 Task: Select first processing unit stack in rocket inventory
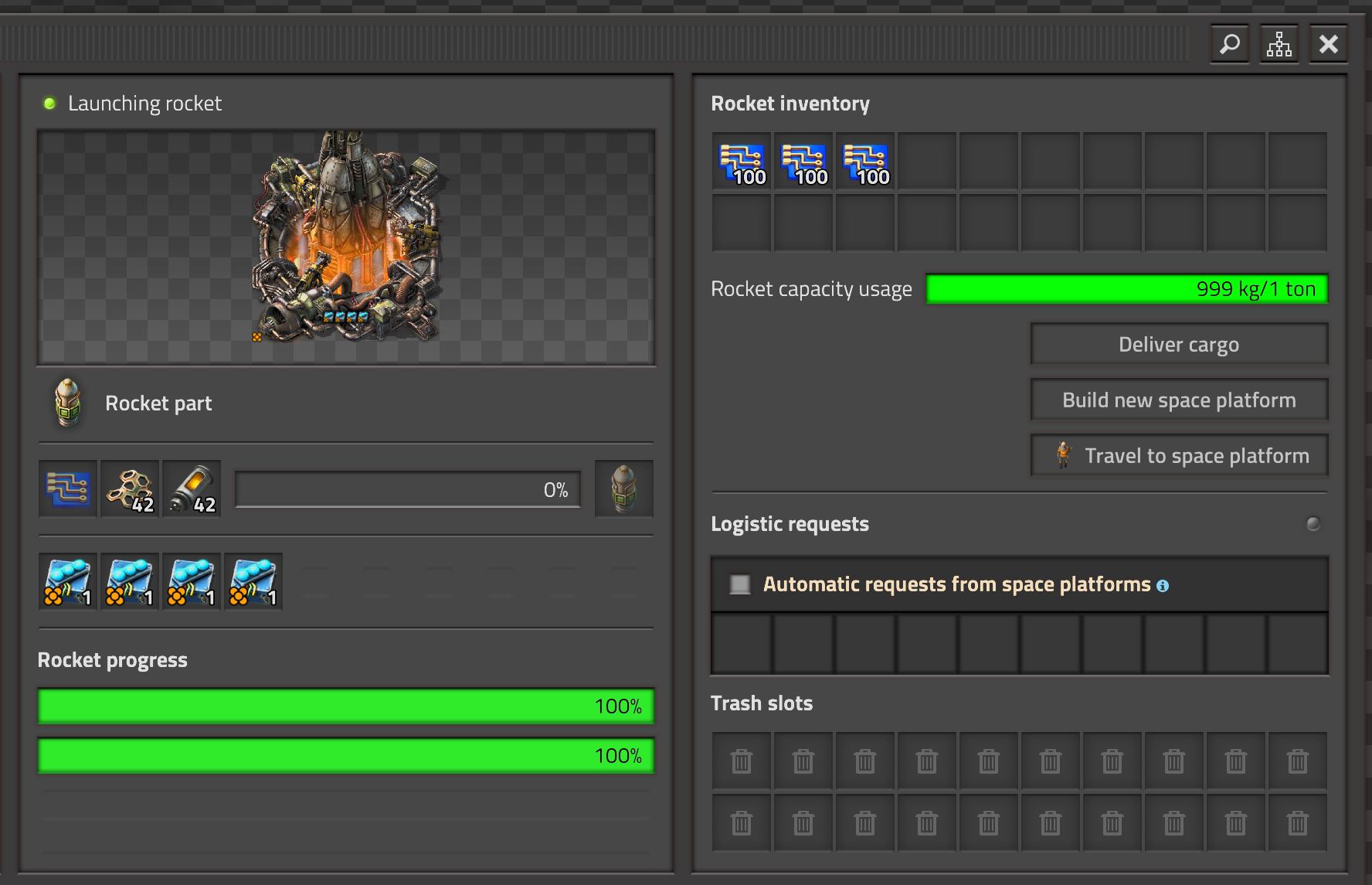tap(742, 162)
